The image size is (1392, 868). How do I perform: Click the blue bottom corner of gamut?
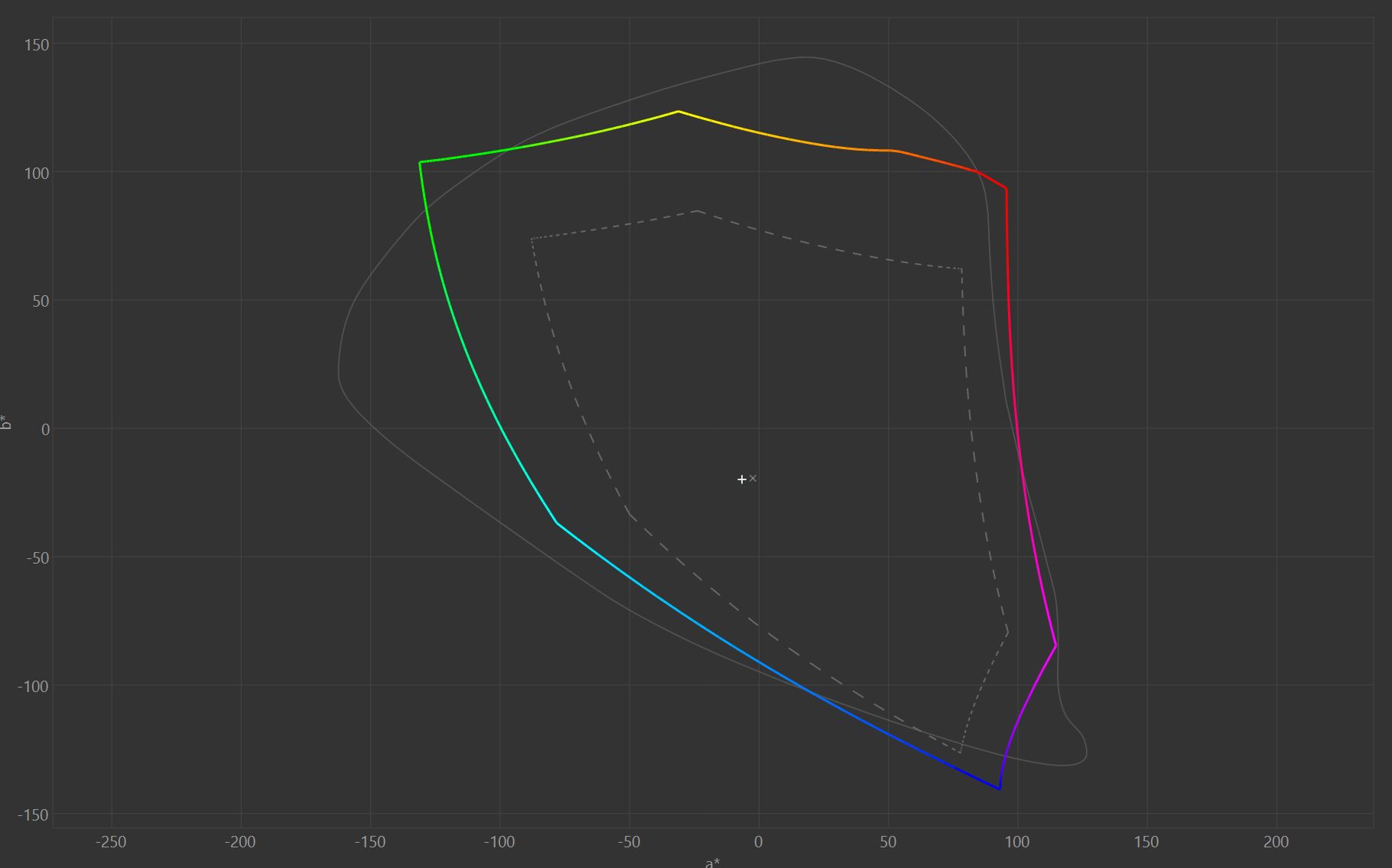tap(999, 788)
